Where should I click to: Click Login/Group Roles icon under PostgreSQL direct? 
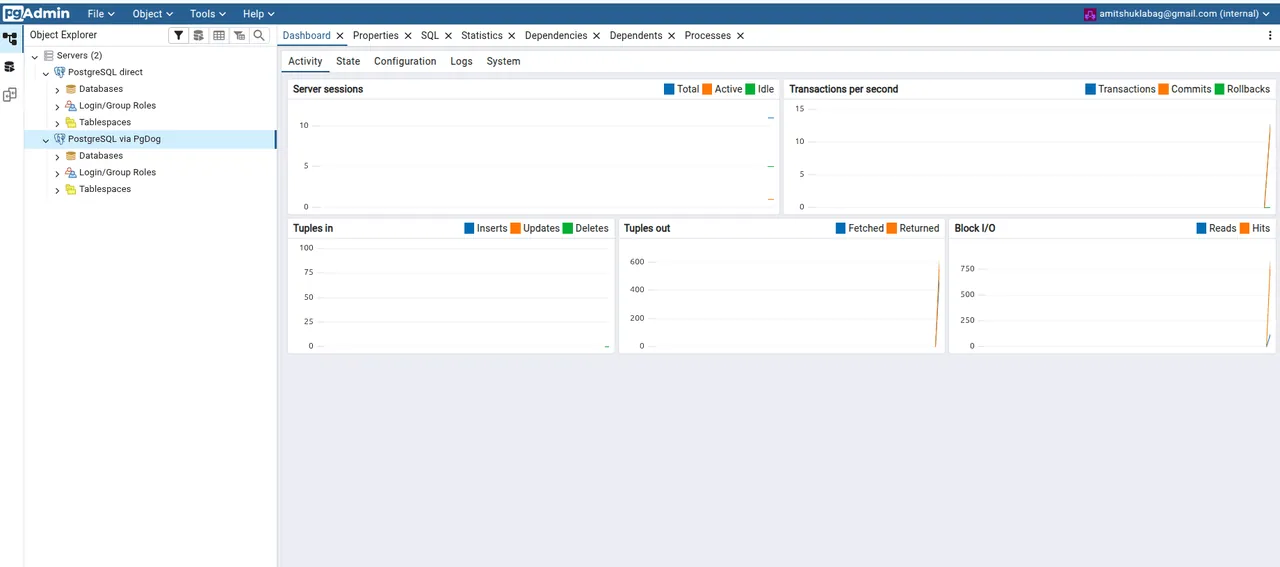(x=71, y=106)
